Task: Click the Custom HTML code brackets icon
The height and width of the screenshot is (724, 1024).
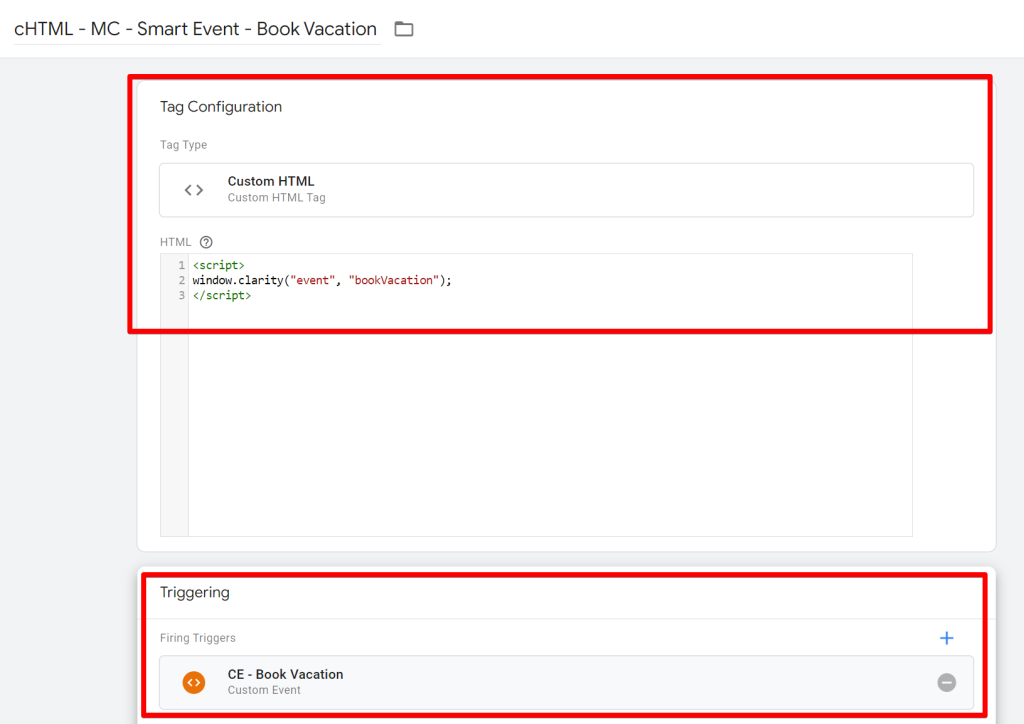Action: (194, 190)
